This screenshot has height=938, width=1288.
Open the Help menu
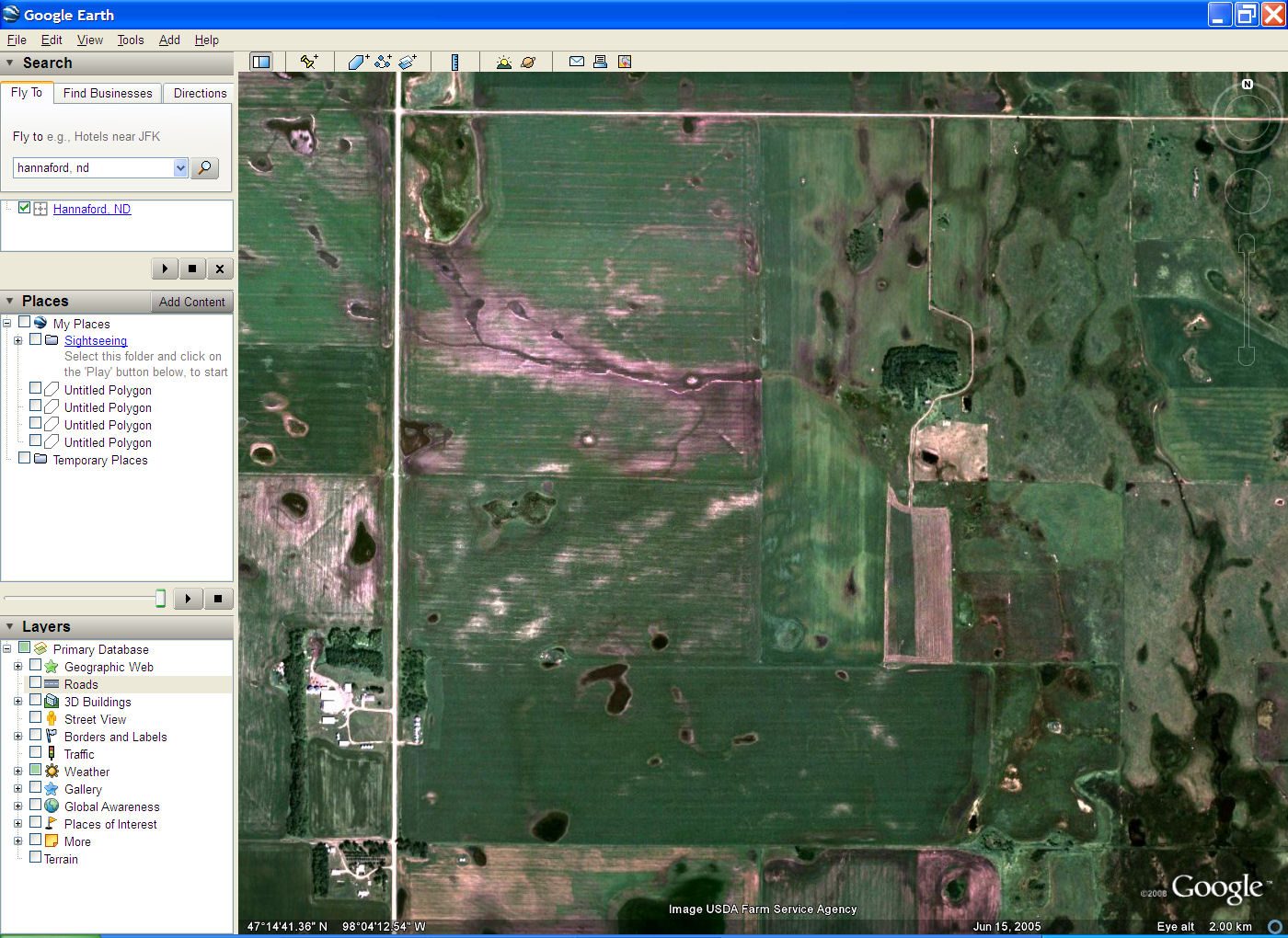207,40
